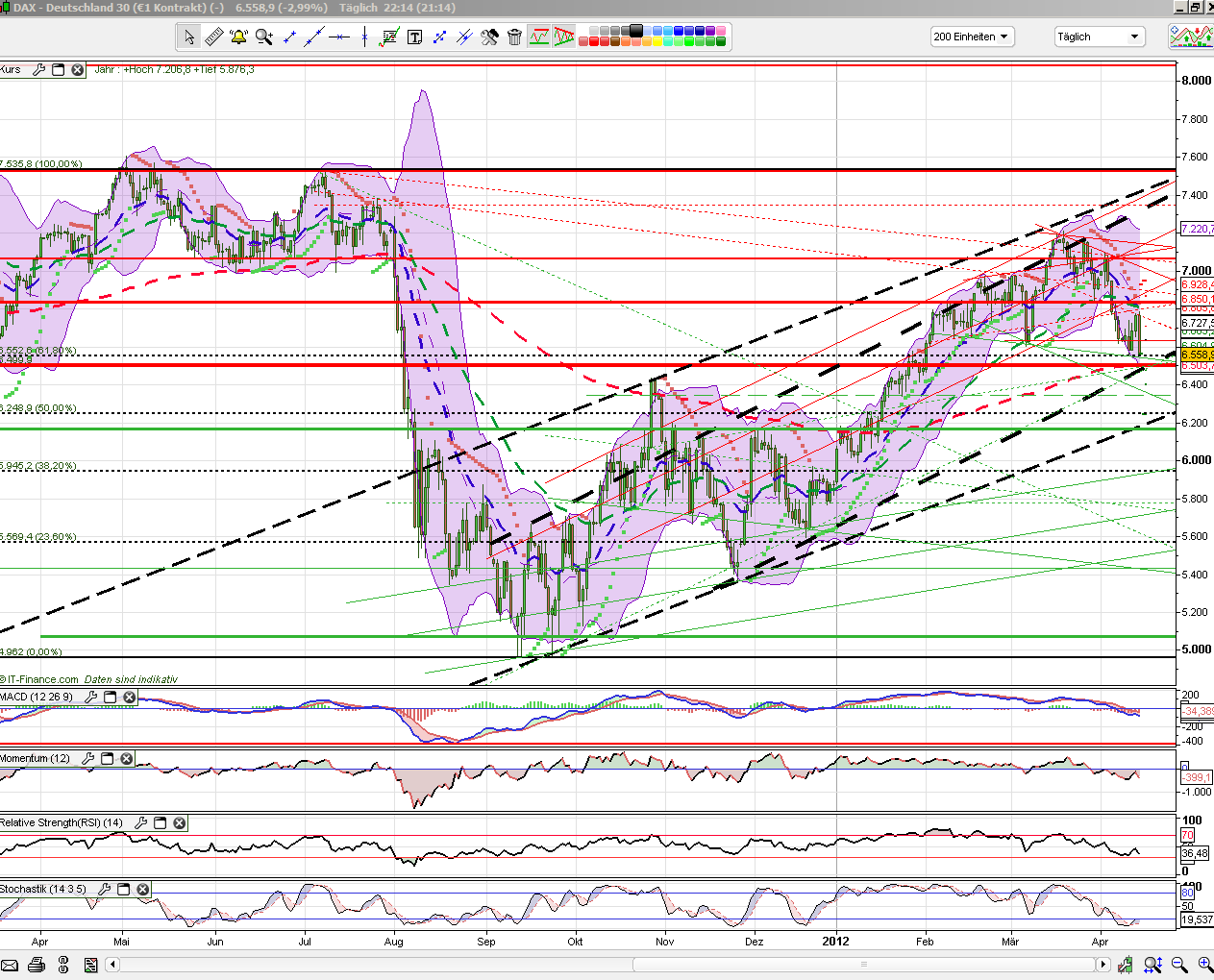
Task: Click the save document icon in bottom bar
Action: 91,965
